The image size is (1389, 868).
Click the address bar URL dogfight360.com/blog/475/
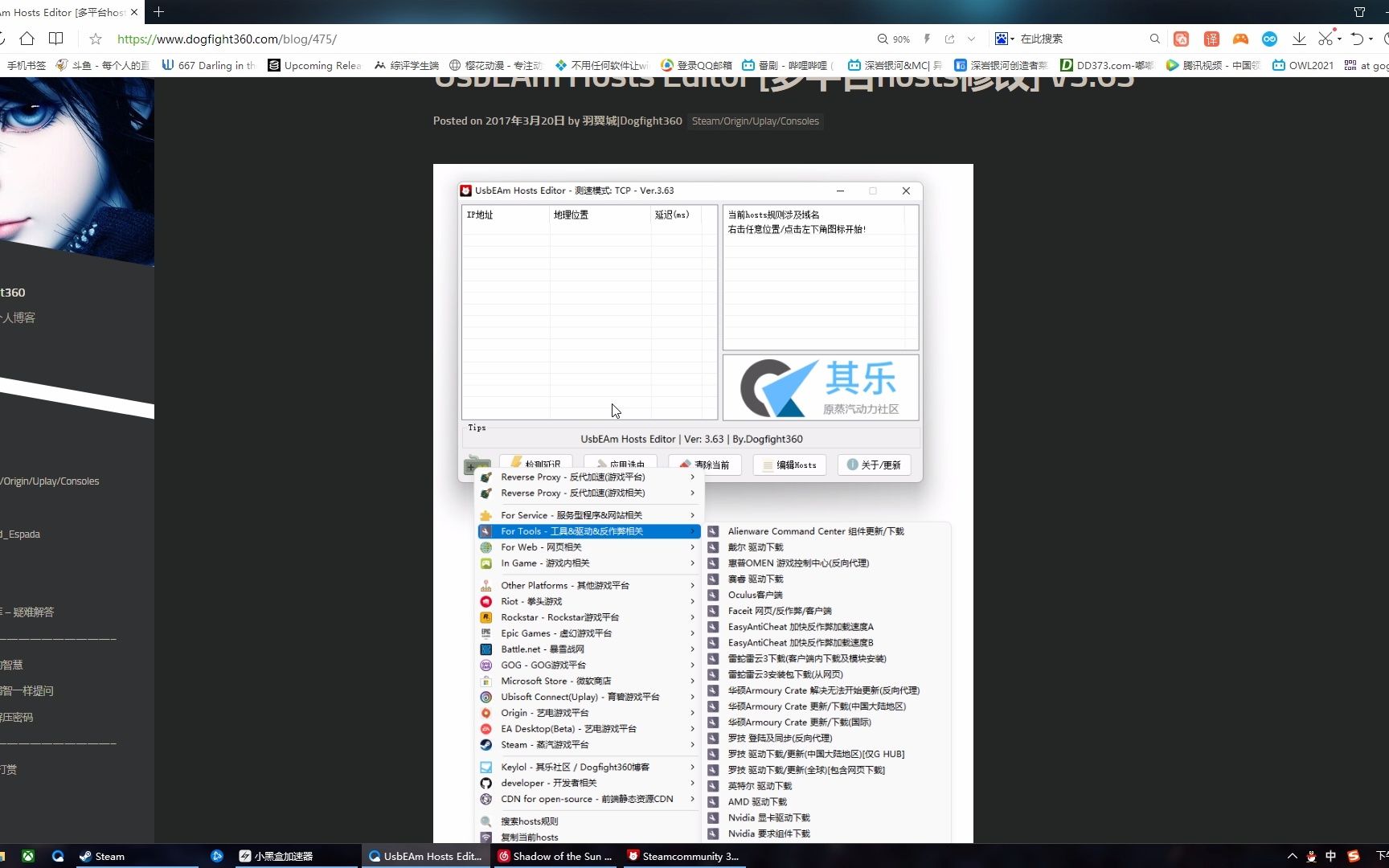point(227,39)
